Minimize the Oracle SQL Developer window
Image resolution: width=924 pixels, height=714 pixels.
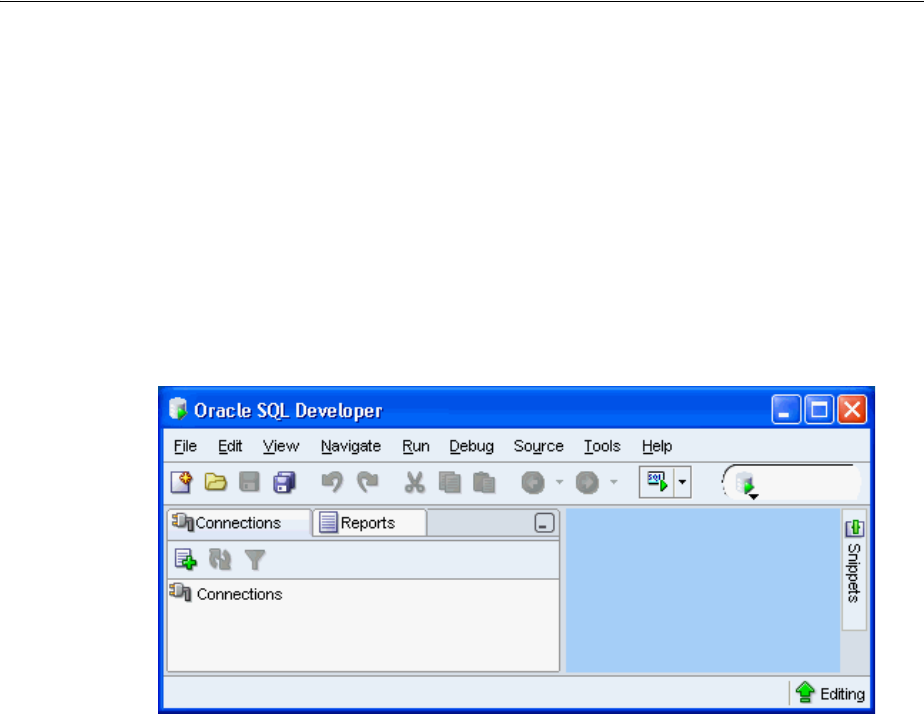(786, 409)
